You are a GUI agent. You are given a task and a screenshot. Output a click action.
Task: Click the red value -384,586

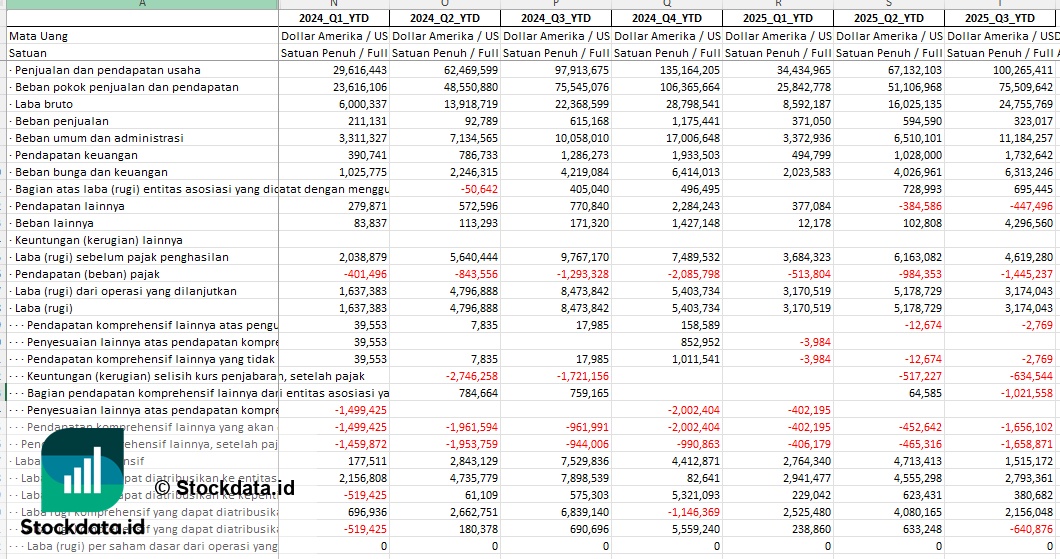920,206
